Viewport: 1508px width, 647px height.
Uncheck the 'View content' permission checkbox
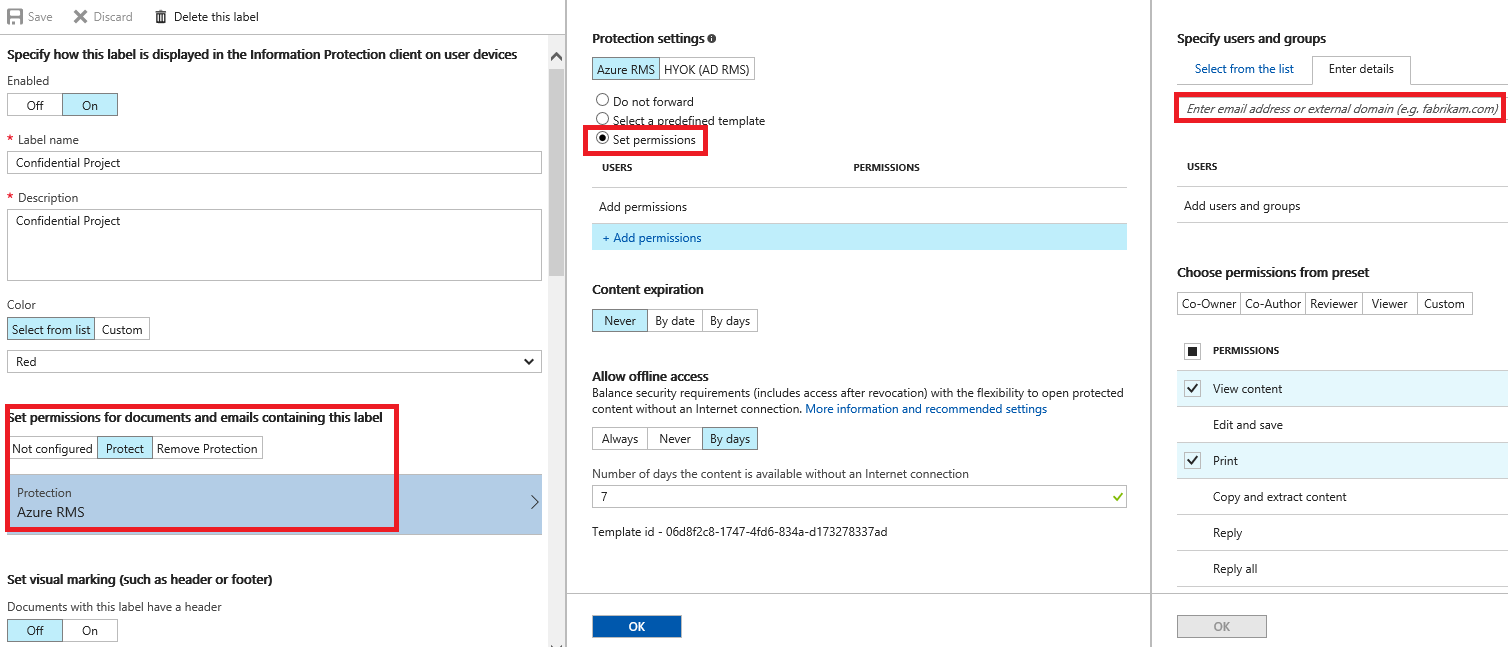(x=1192, y=389)
